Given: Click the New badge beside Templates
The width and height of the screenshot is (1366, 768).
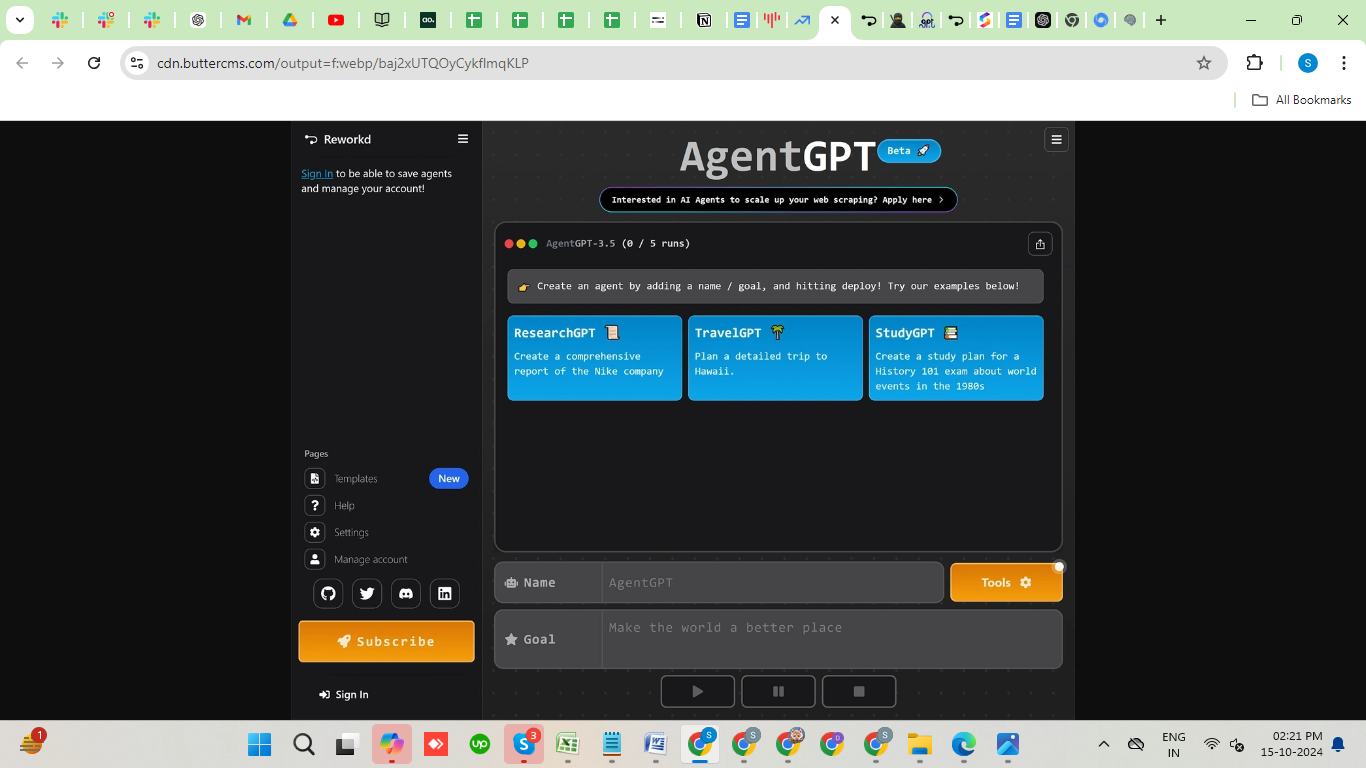Looking at the screenshot, I should pyautogui.click(x=449, y=478).
